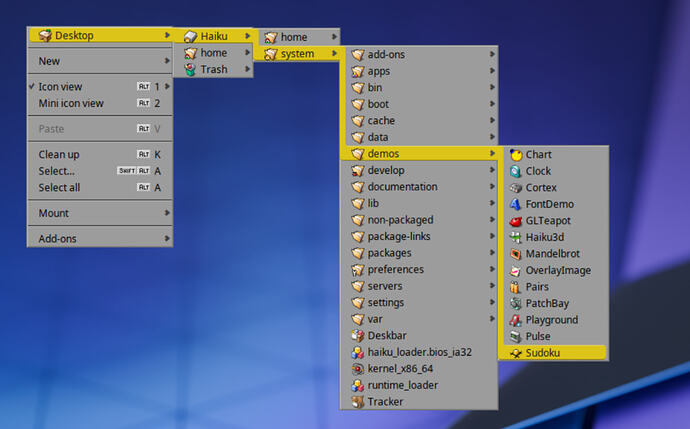
Task: Expand the var folder arrow
Action: tap(492, 319)
